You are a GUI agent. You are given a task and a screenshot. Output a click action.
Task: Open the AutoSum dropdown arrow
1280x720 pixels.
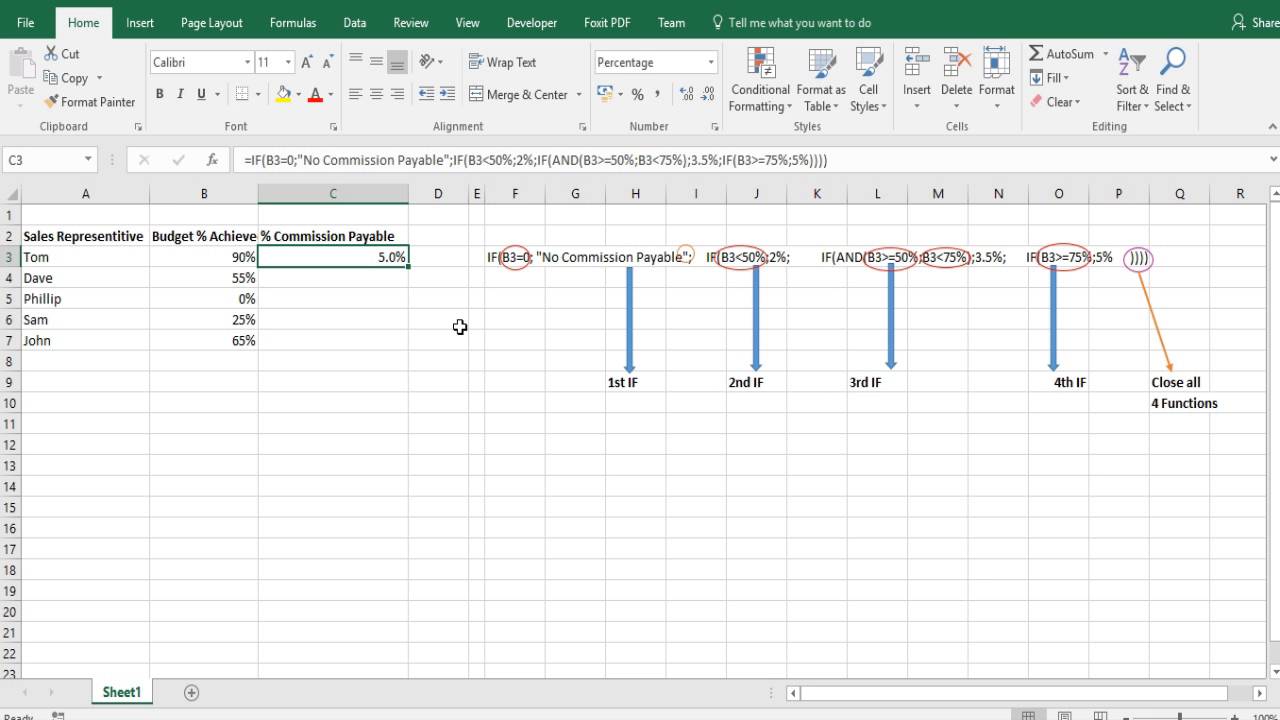pyautogui.click(x=1105, y=54)
